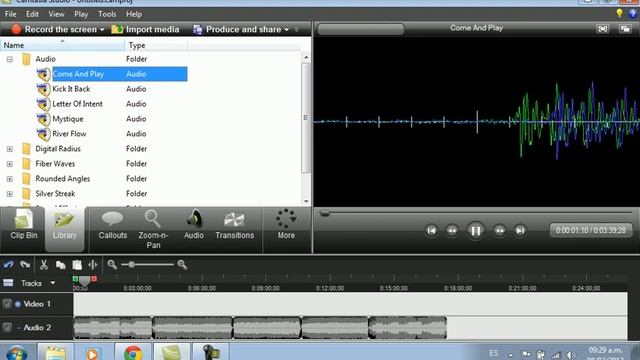Click the undo icon in timeline toolbar
Screen dimensions: 640x360
coord(8,265)
